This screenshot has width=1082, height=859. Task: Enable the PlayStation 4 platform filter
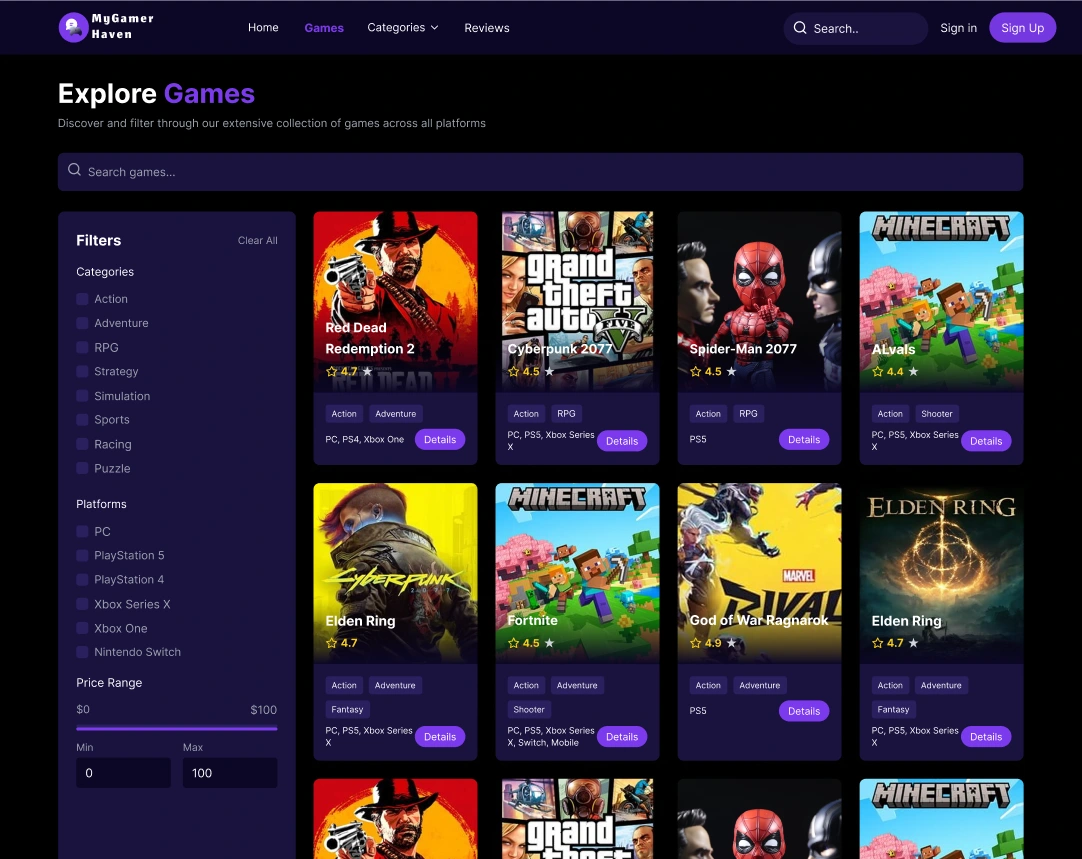82,580
